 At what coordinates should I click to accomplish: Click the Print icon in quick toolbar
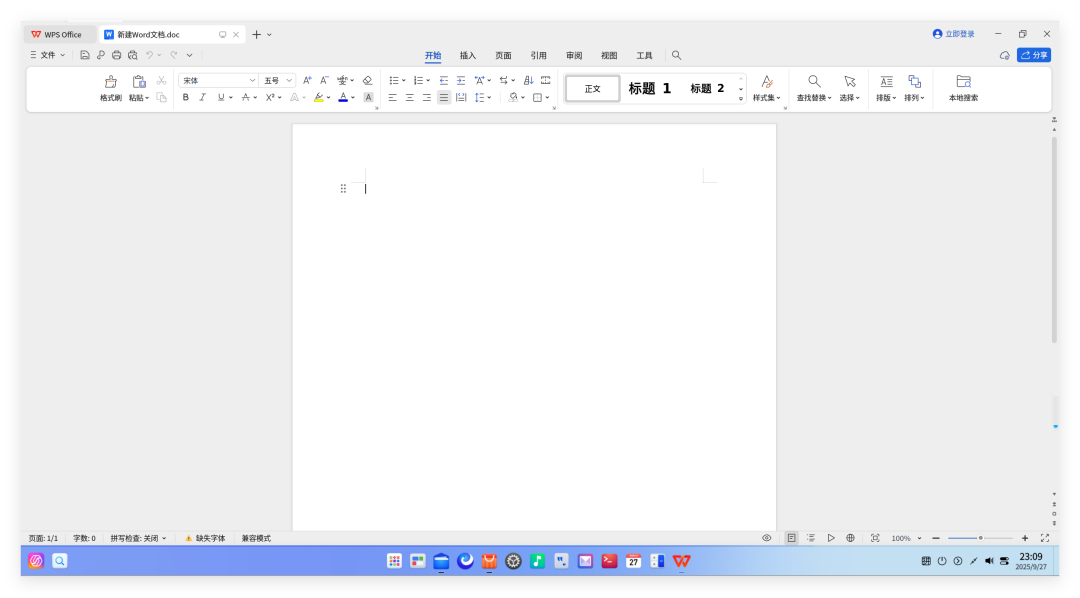click(x=116, y=55)
